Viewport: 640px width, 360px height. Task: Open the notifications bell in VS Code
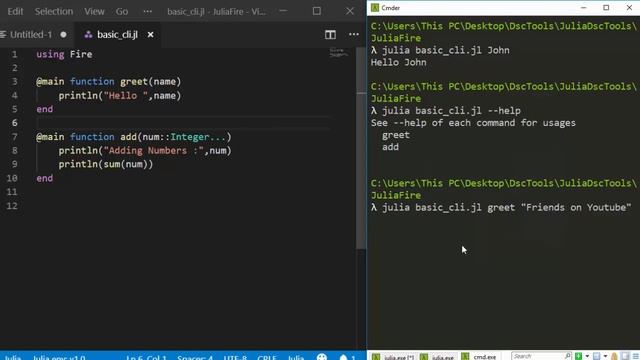[x=343, y=357]
